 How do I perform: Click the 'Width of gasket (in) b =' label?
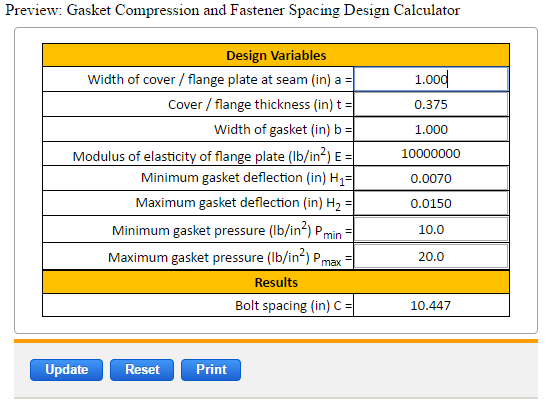point(283,130)
